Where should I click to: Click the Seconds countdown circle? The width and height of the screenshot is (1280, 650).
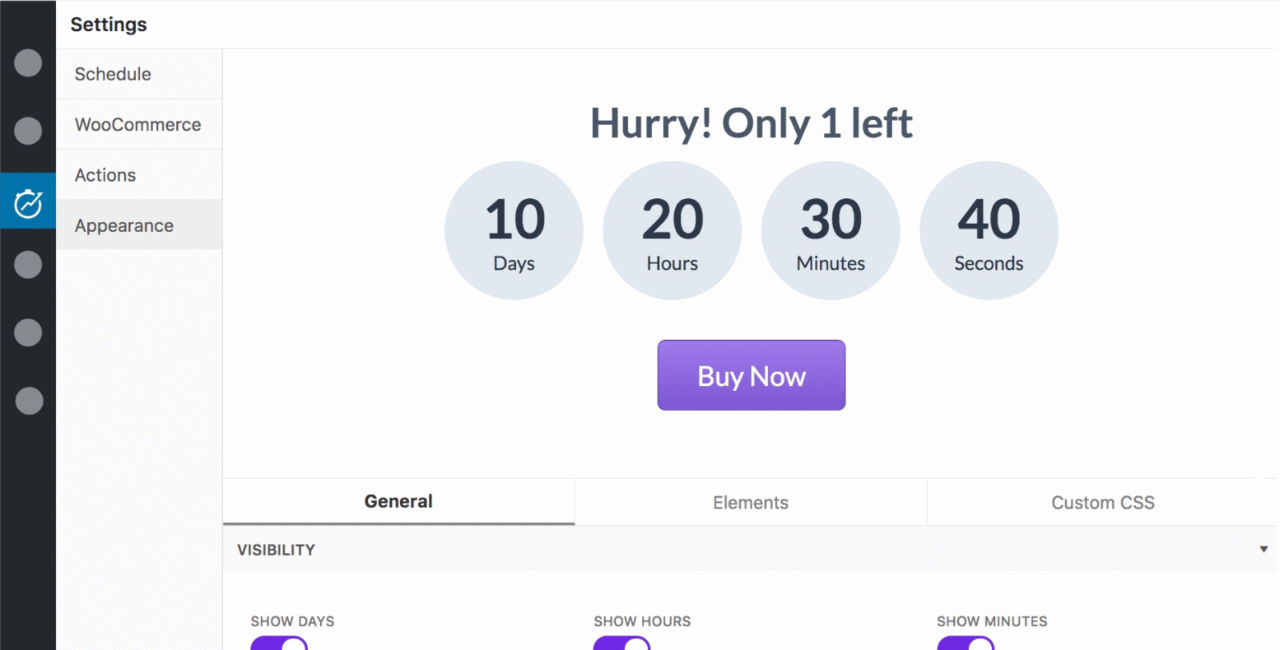tap(988, 232)
